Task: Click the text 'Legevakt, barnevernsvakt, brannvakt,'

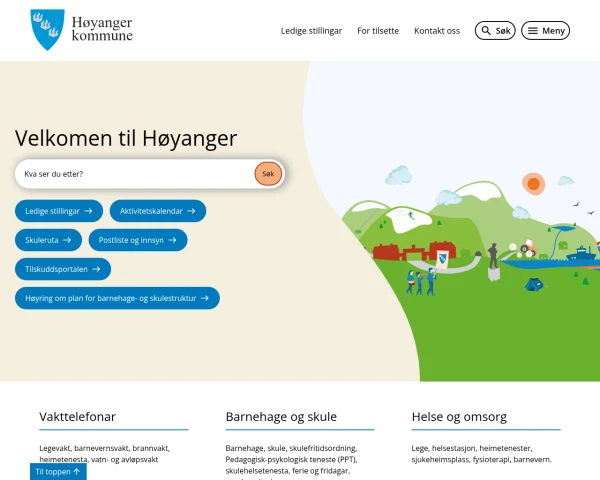Action: (x=104, y=448)
